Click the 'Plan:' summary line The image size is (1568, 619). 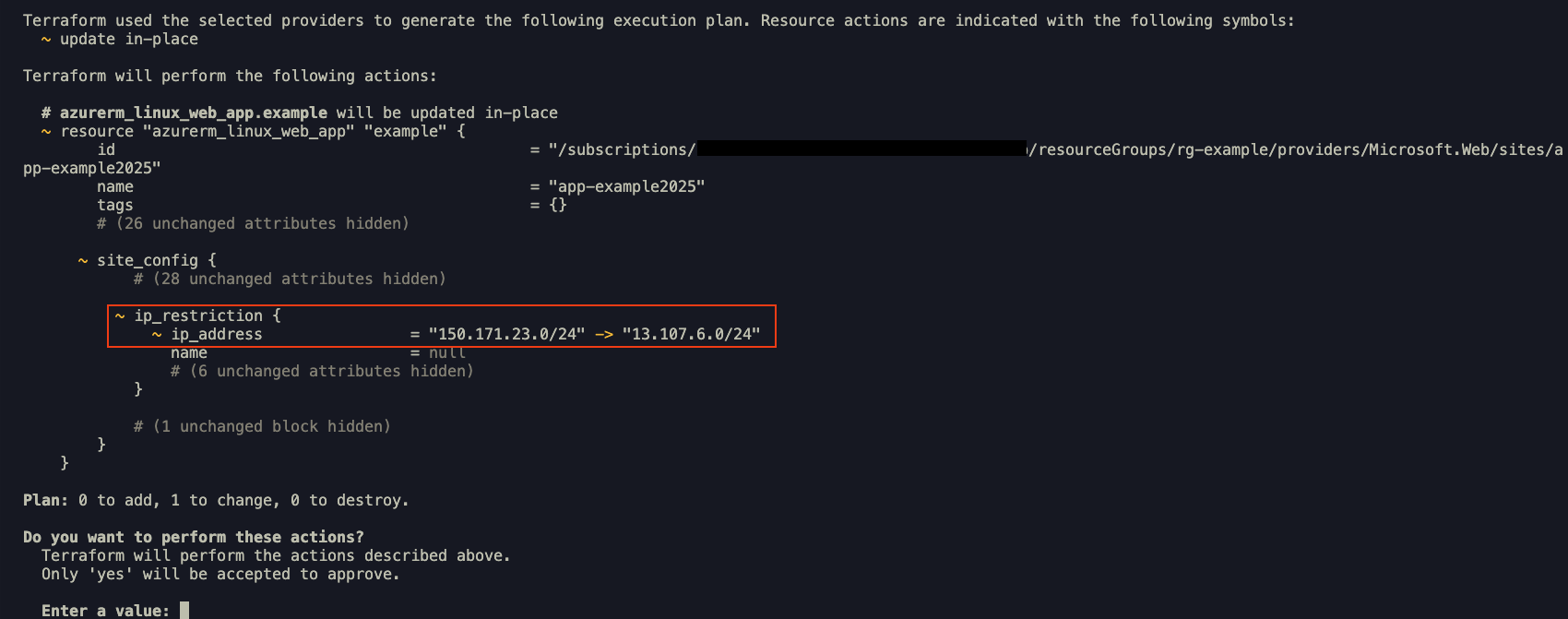[216, 500]
